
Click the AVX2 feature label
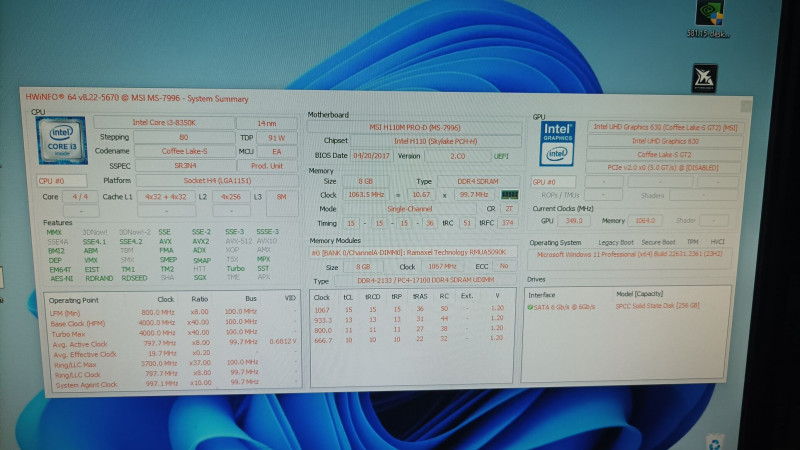[x=201, y=241]
